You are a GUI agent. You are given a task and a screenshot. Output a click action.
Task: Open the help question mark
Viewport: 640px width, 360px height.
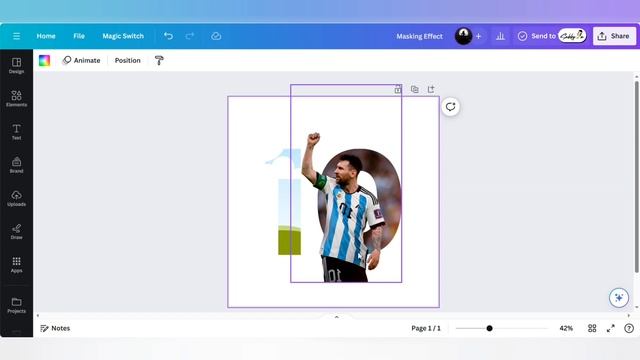629,328
